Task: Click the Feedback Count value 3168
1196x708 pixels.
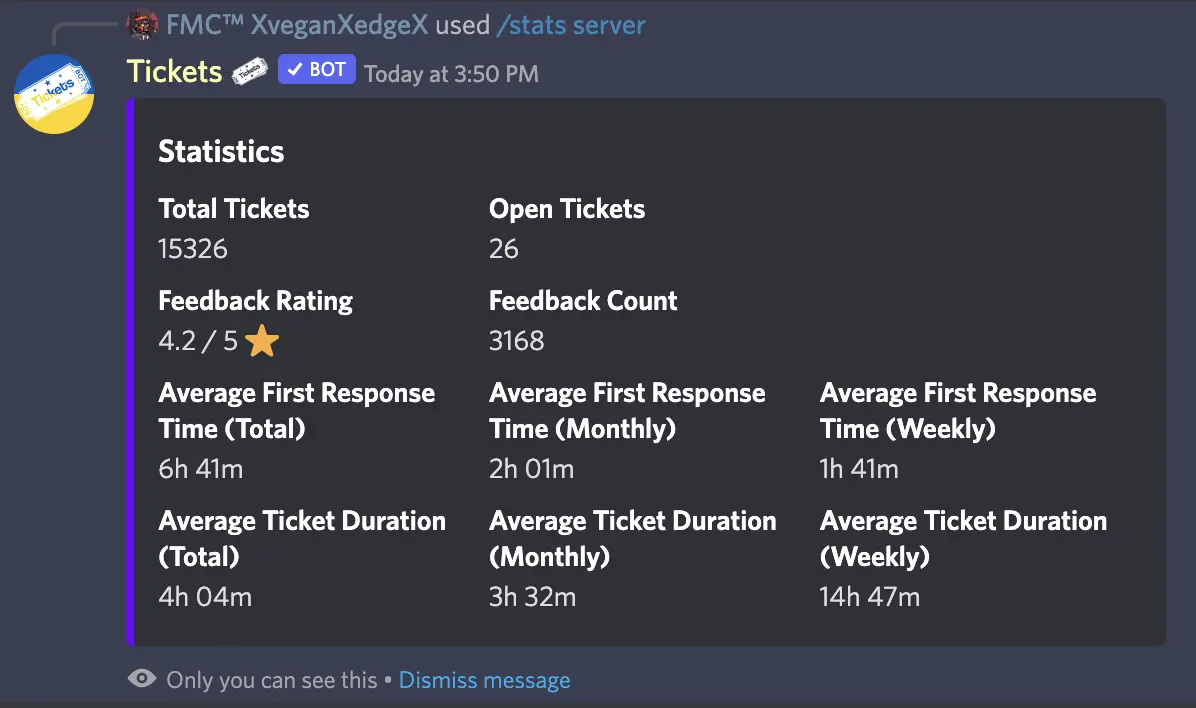Action: 516,341
